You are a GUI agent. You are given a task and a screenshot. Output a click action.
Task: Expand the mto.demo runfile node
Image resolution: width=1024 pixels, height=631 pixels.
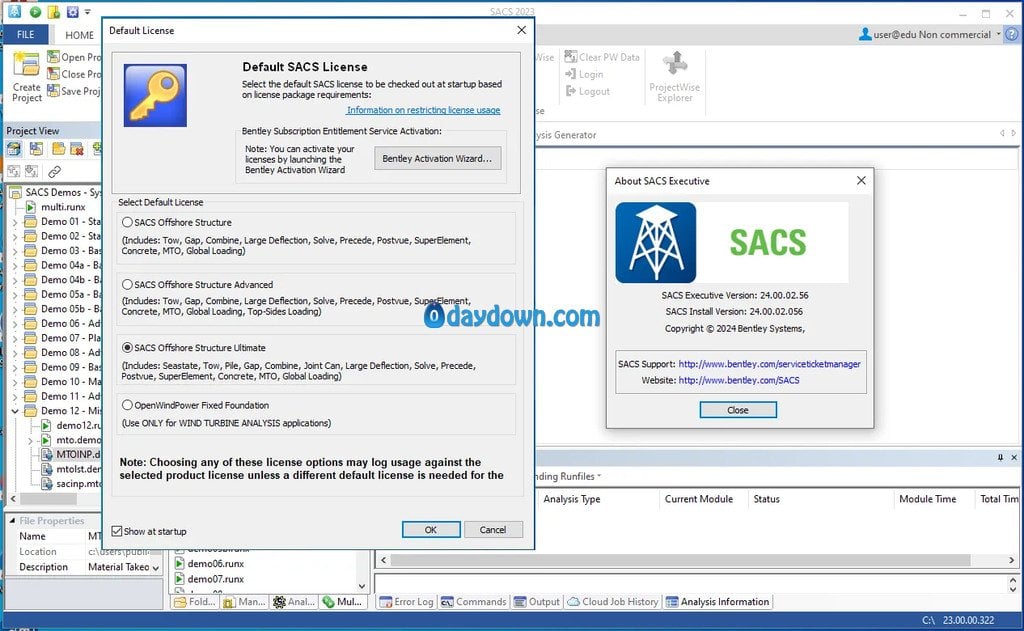pyautogui.click(x=30, y=440)
